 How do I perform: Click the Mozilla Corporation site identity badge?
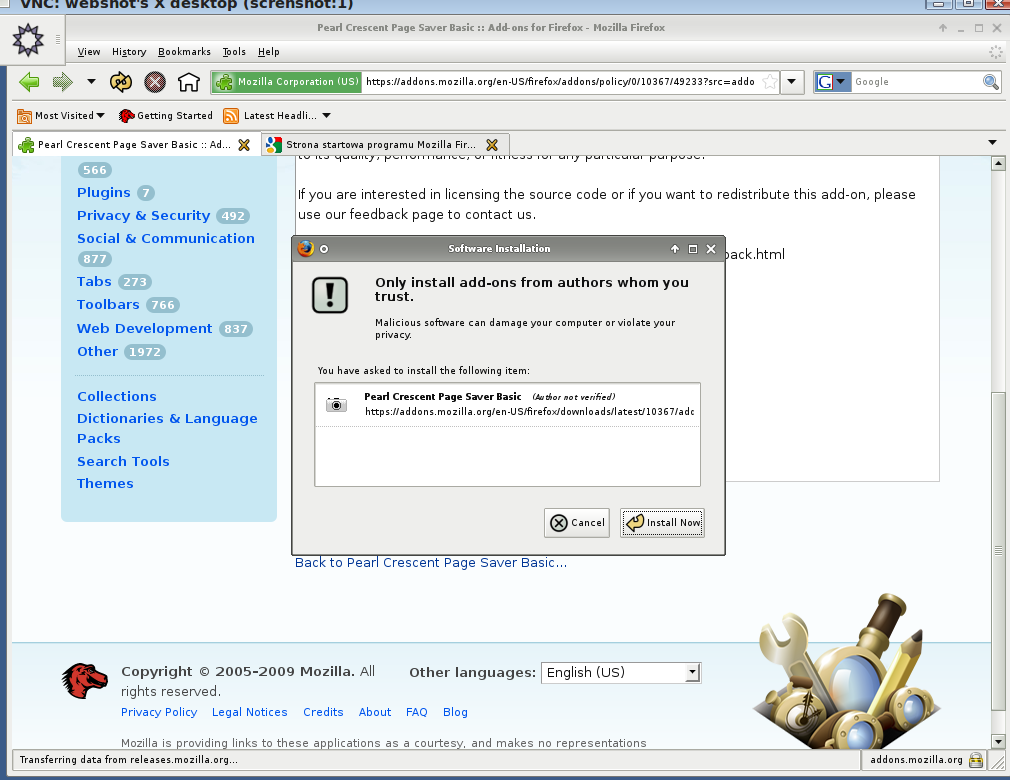coord(287,82)
